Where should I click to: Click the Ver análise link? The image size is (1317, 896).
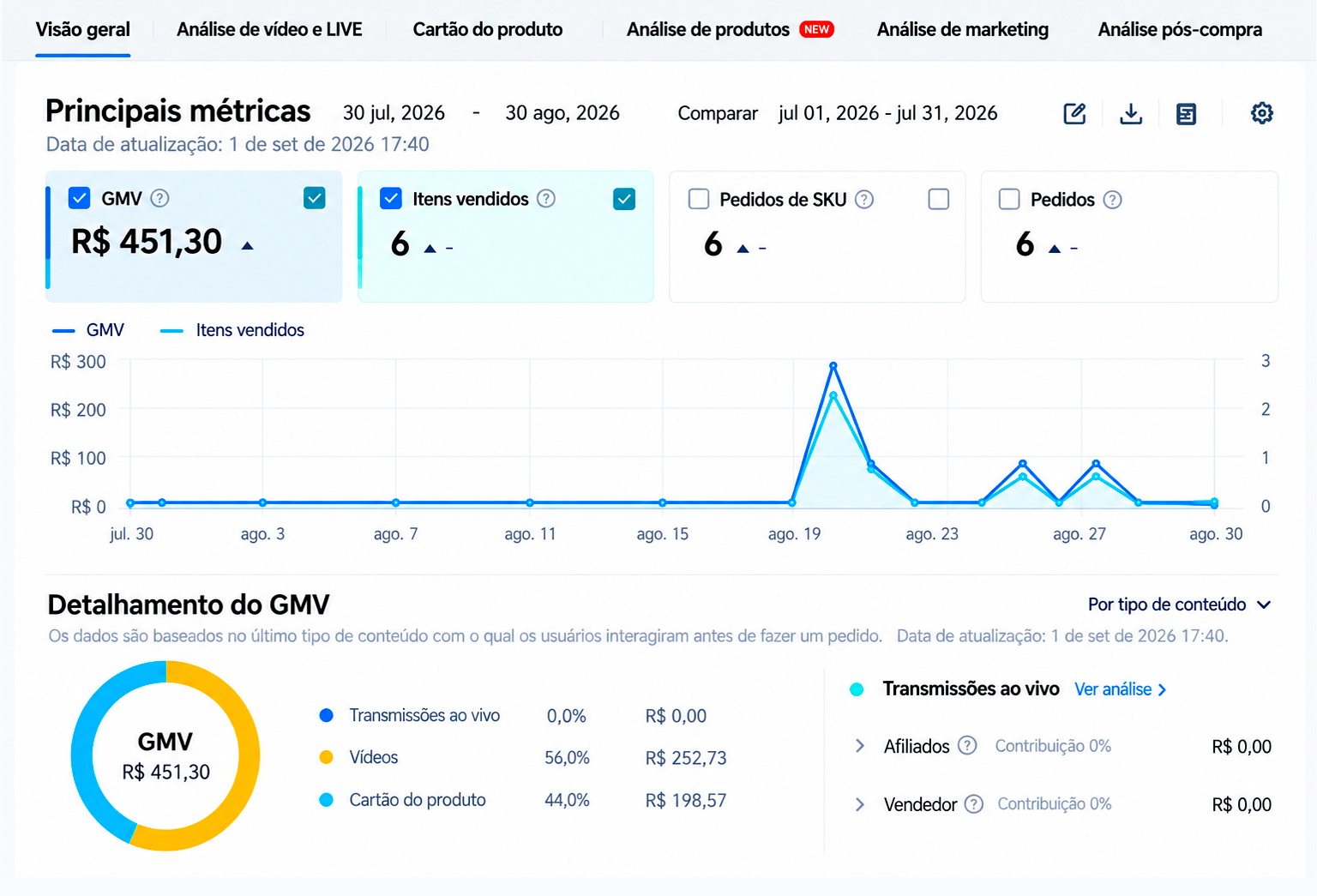coord(1121,689)
